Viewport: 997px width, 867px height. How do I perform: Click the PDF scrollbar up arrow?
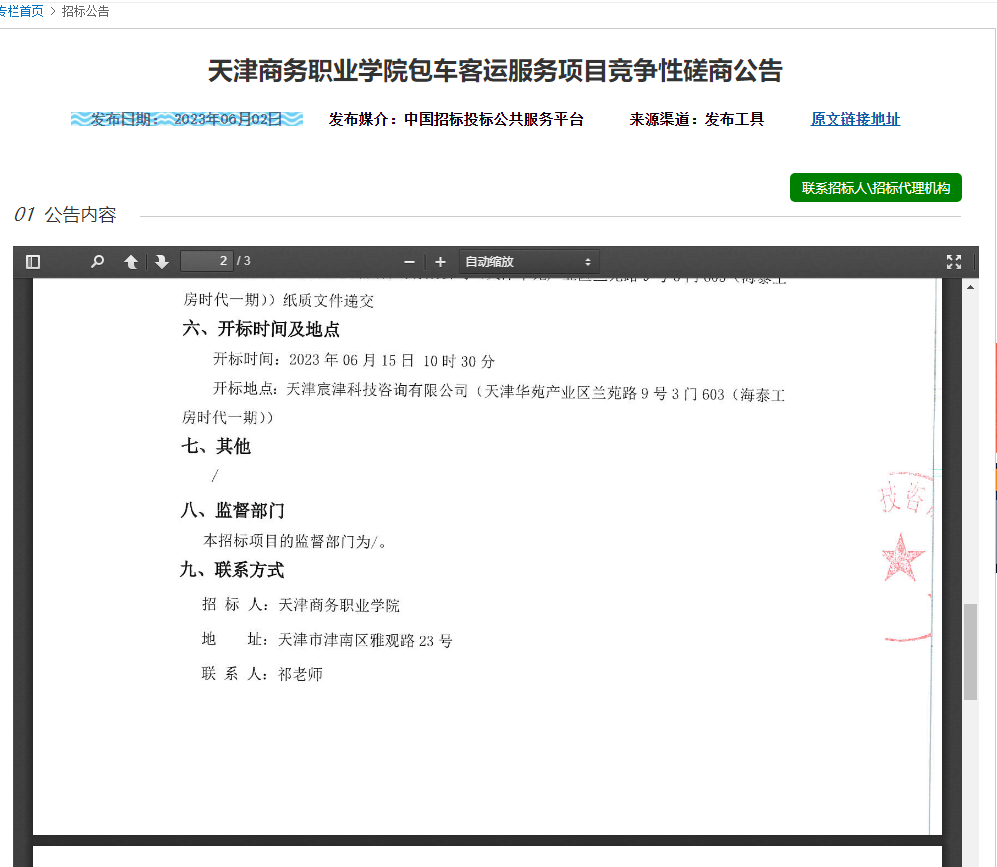coord(970,287)
